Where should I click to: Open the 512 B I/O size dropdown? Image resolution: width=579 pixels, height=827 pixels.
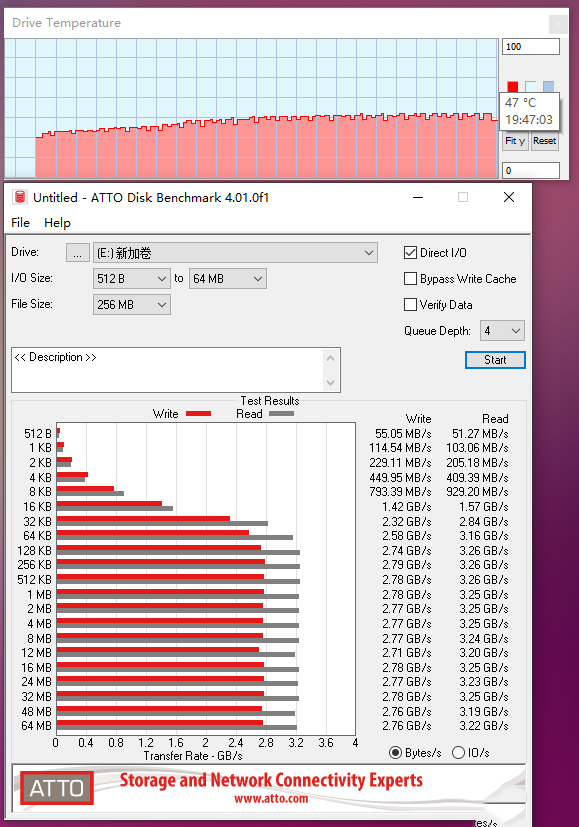[x=131, y=278]
